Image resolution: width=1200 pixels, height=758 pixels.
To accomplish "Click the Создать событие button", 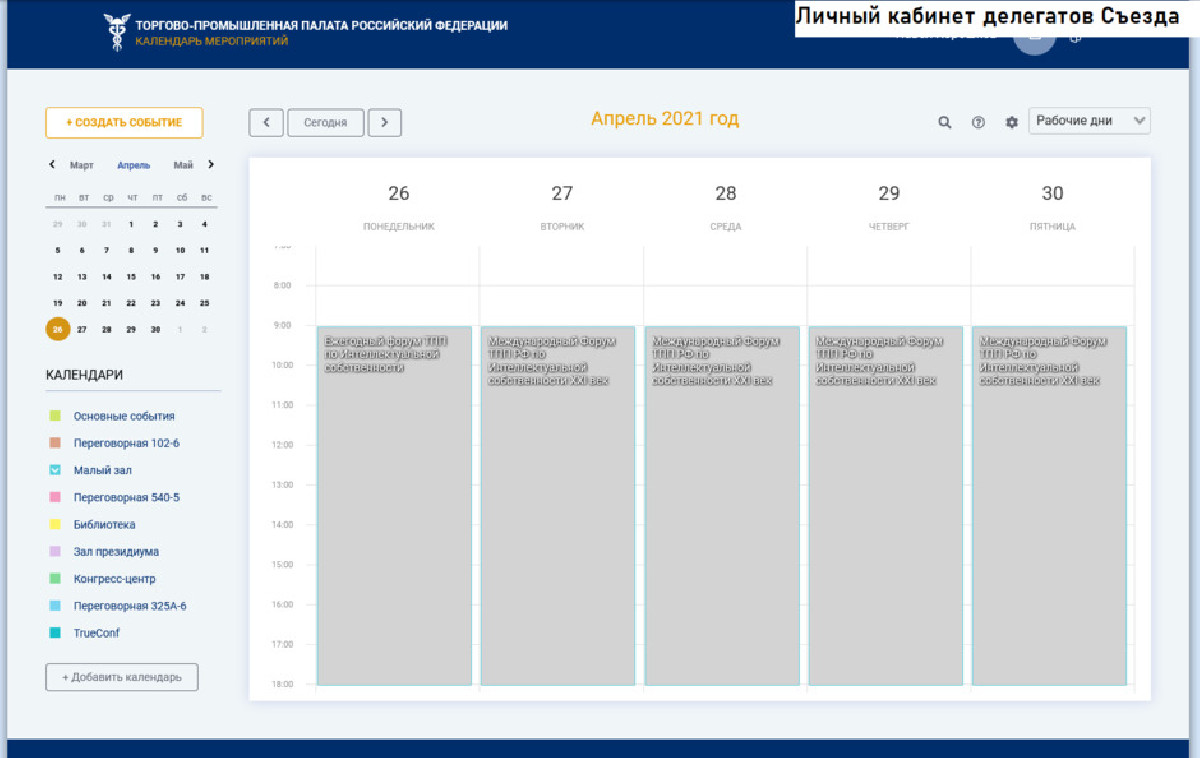I will (124, 123).
